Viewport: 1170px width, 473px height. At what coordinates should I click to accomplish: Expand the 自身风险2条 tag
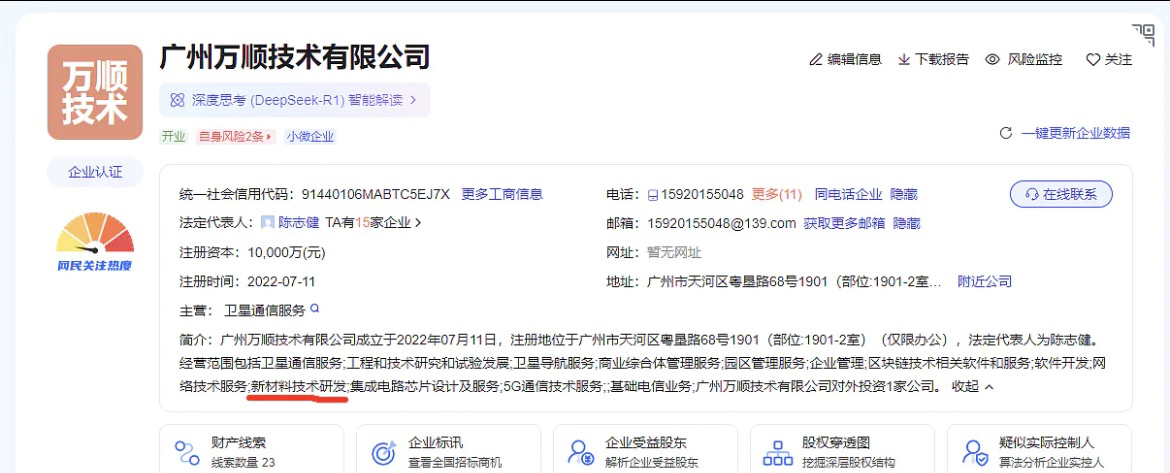click(x=236, y=137)
